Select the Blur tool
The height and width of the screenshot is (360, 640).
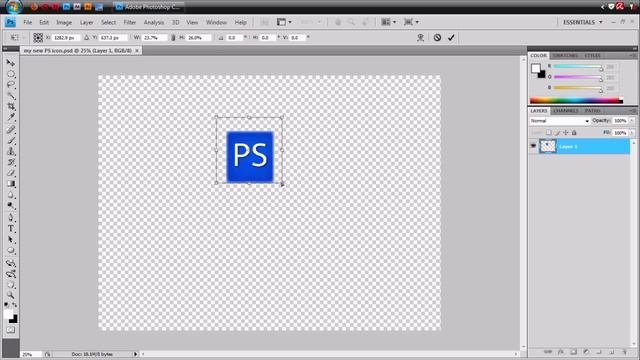point(11,195)
